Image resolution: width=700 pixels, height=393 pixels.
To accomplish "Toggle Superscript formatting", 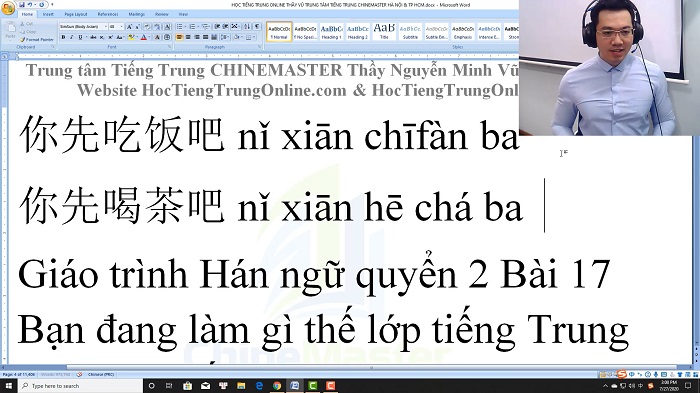I will click(111, 37).
